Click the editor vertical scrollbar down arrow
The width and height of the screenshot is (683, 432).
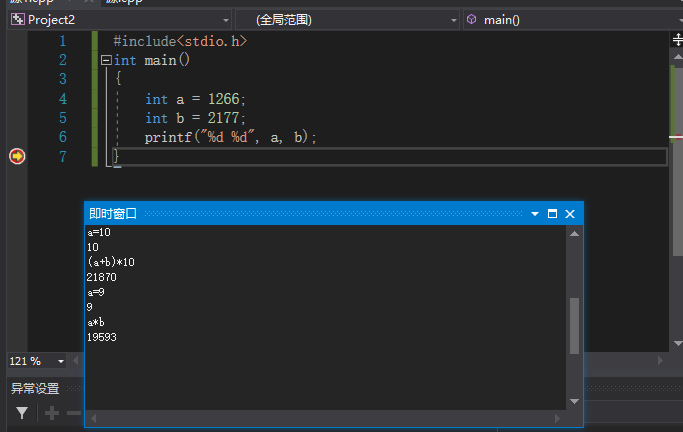[x=677, y=344]
